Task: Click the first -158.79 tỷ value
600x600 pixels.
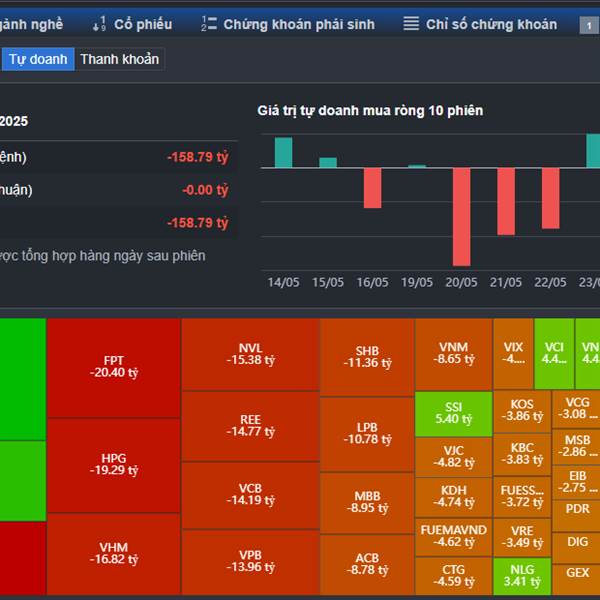Action: pos(197,157)
